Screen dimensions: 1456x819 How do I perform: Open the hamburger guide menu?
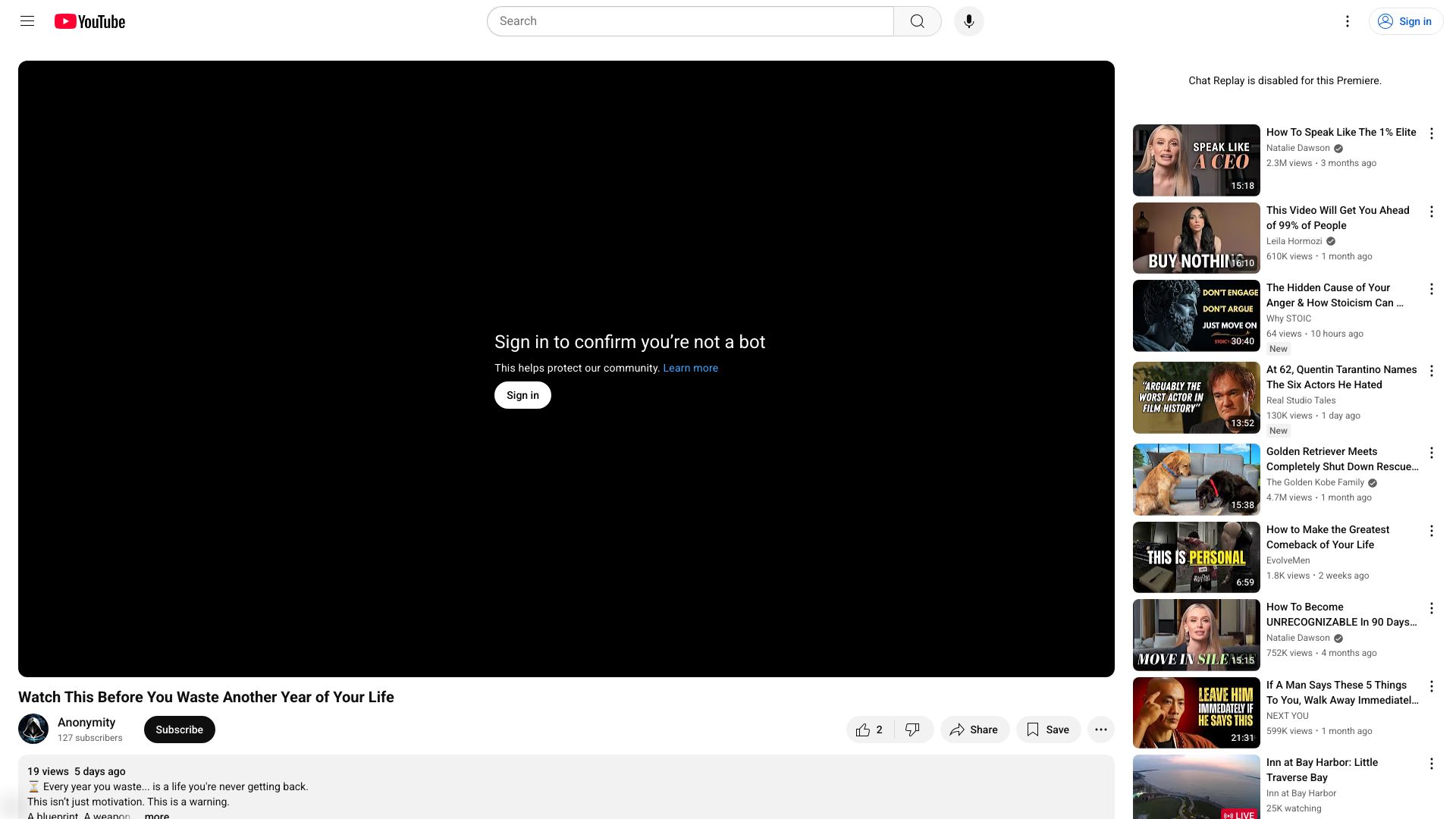(27, 21)
